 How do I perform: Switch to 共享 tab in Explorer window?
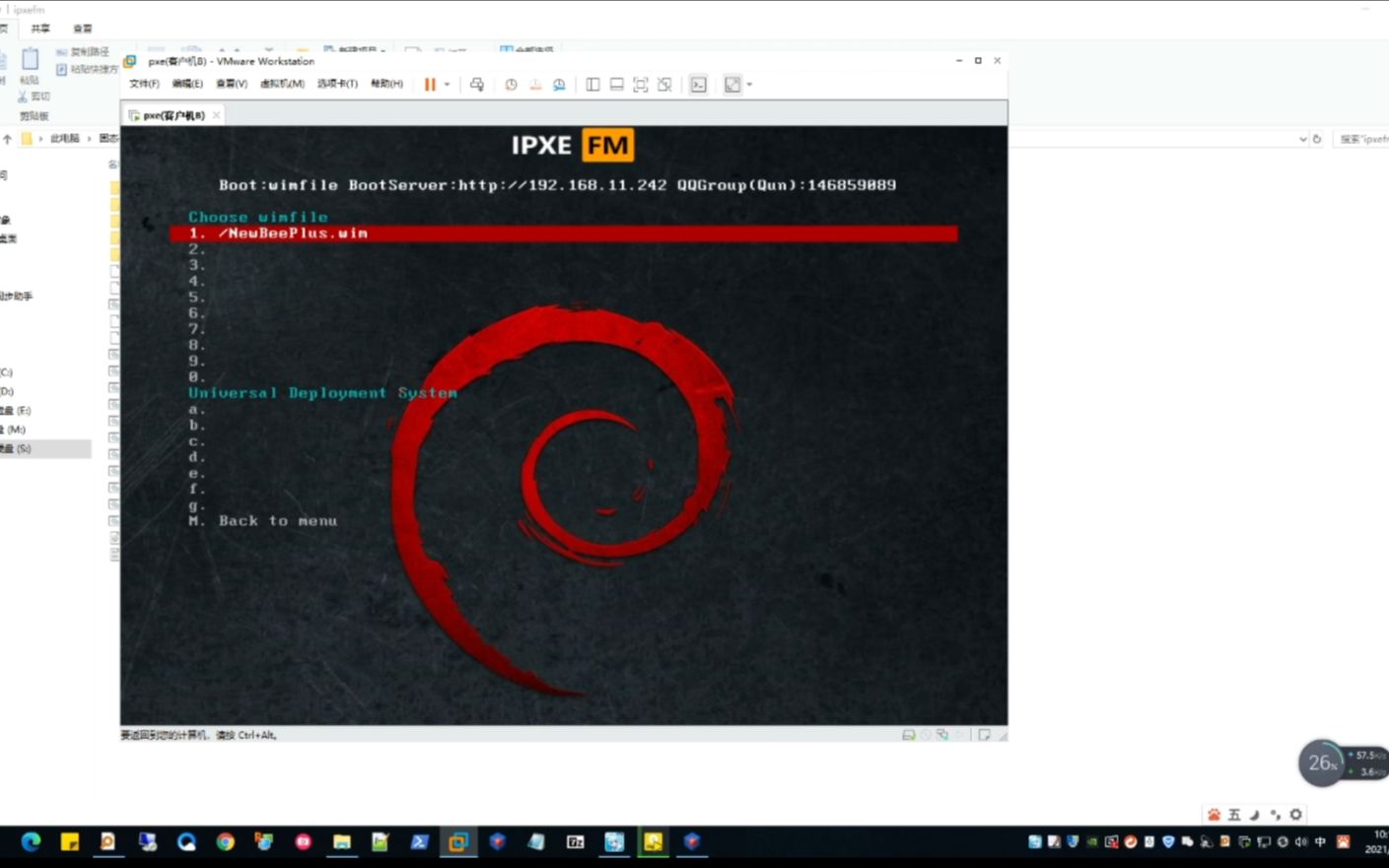40,29
